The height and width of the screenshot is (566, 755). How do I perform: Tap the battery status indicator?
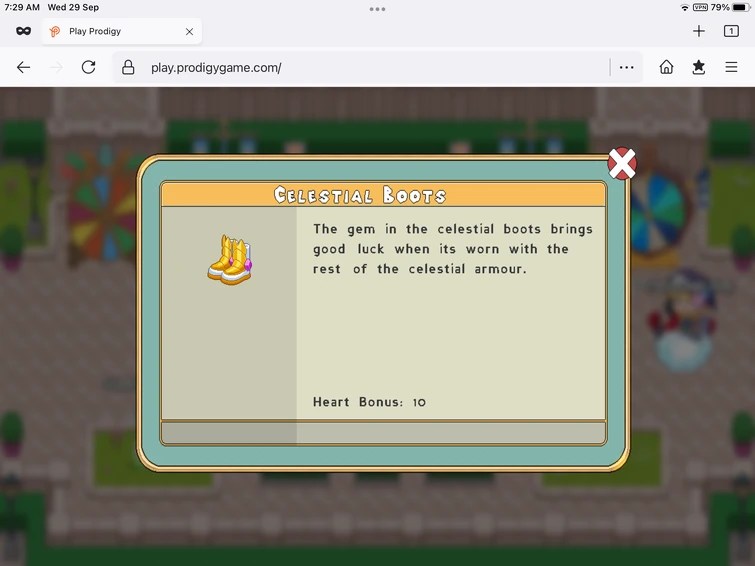click(741, 7)
